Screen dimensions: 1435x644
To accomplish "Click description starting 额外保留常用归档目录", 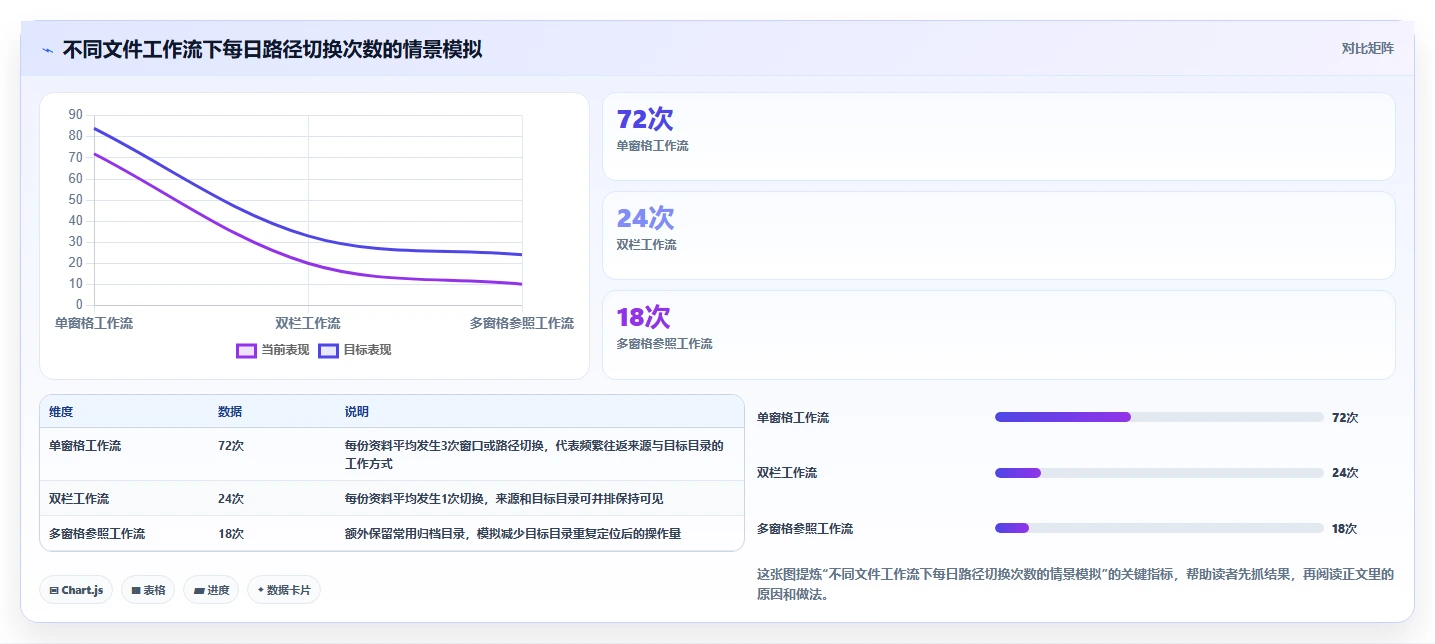I will [x=513, y=534].
